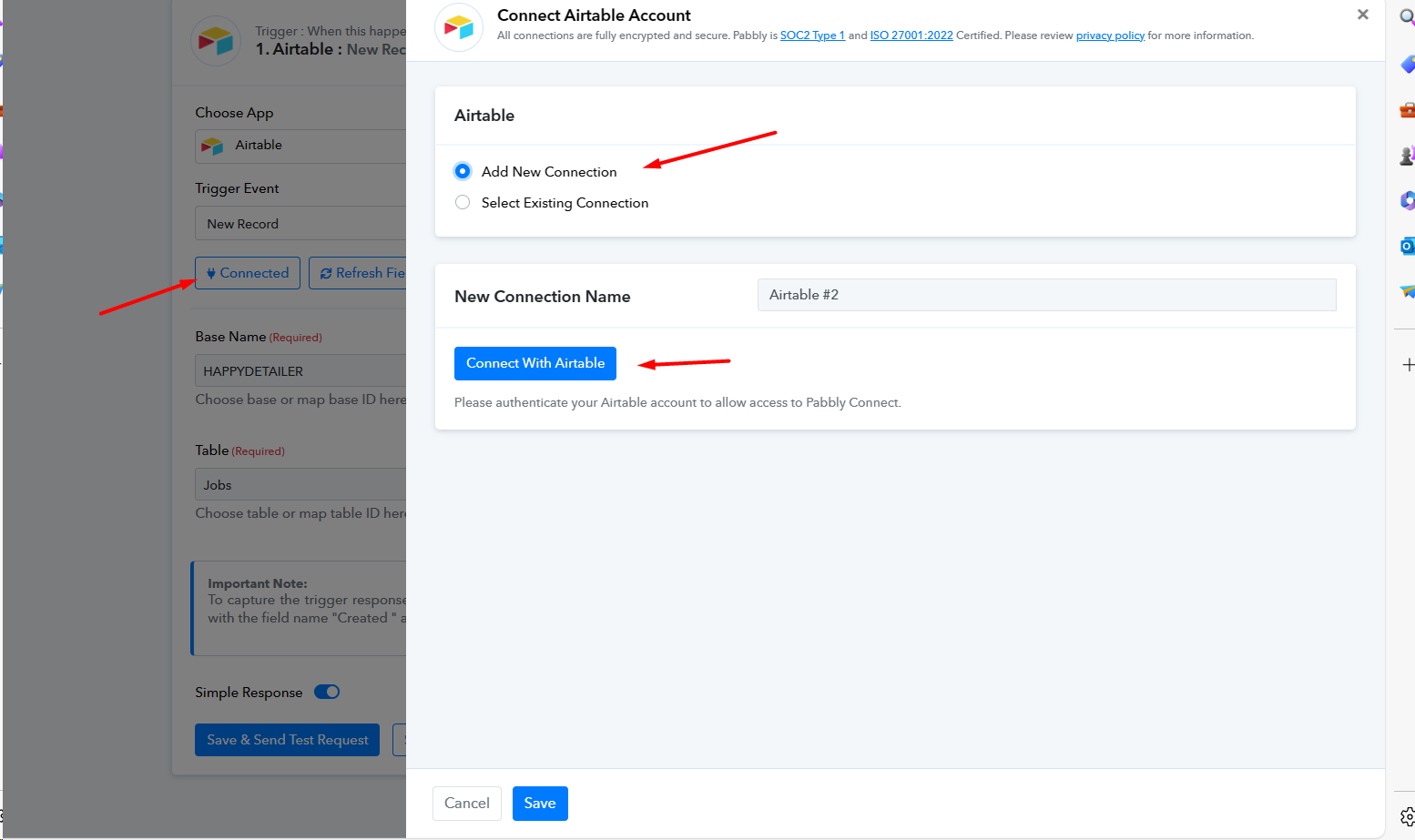The width and height of the screenshot is (1415, 840).
Task: Open the Base Name dropdown showing HAPPYDETAILER
Action: tap(300, 370)
